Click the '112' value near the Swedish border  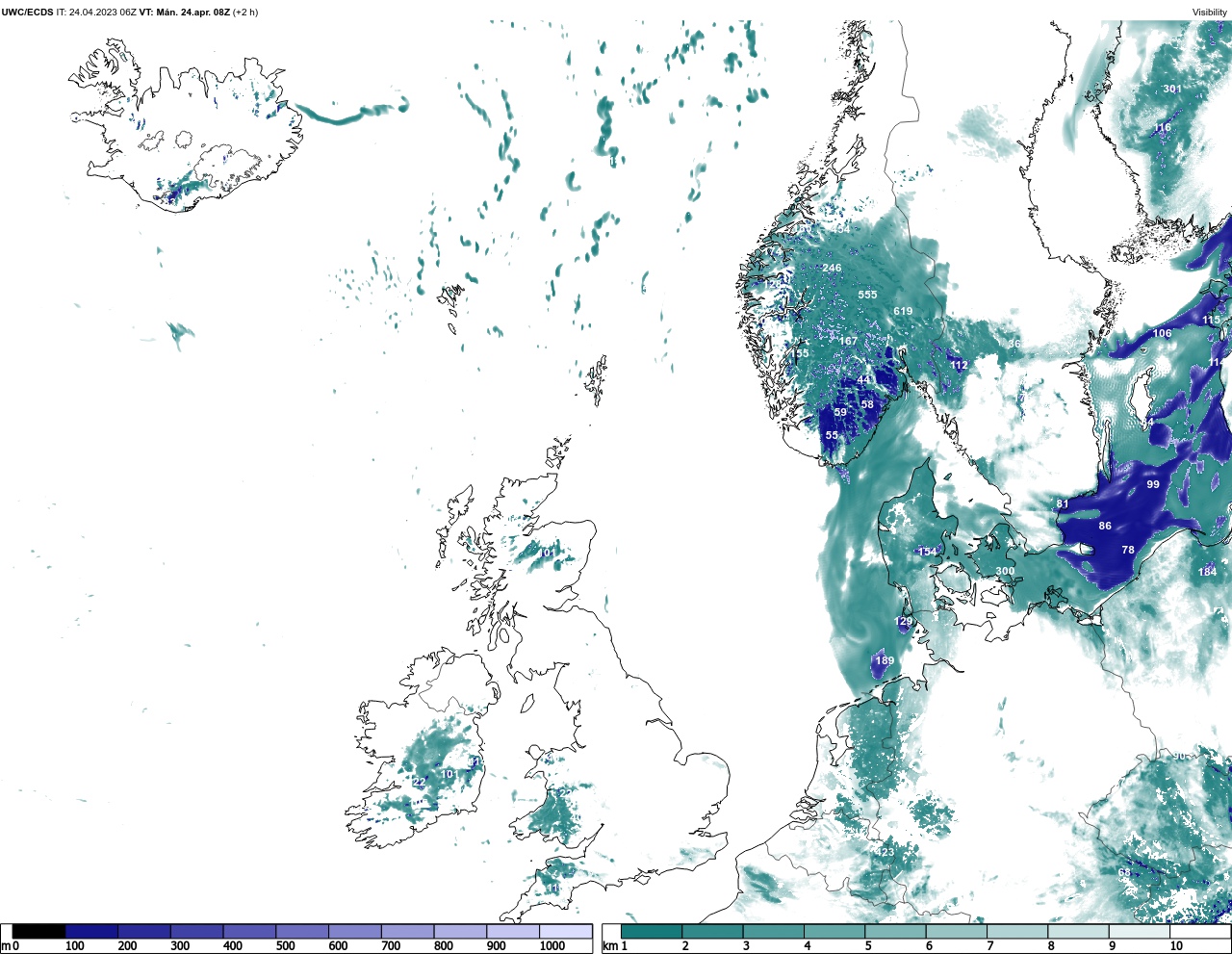[x=959, y=366]
